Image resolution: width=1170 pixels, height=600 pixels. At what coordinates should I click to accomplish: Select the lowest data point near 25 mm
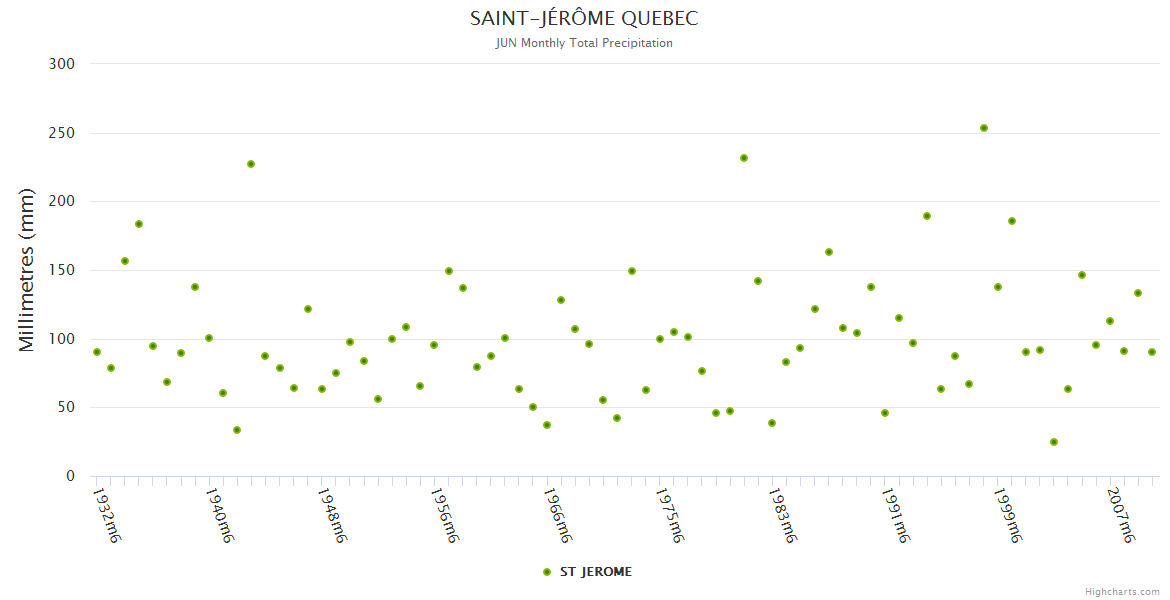[1054, 442]
